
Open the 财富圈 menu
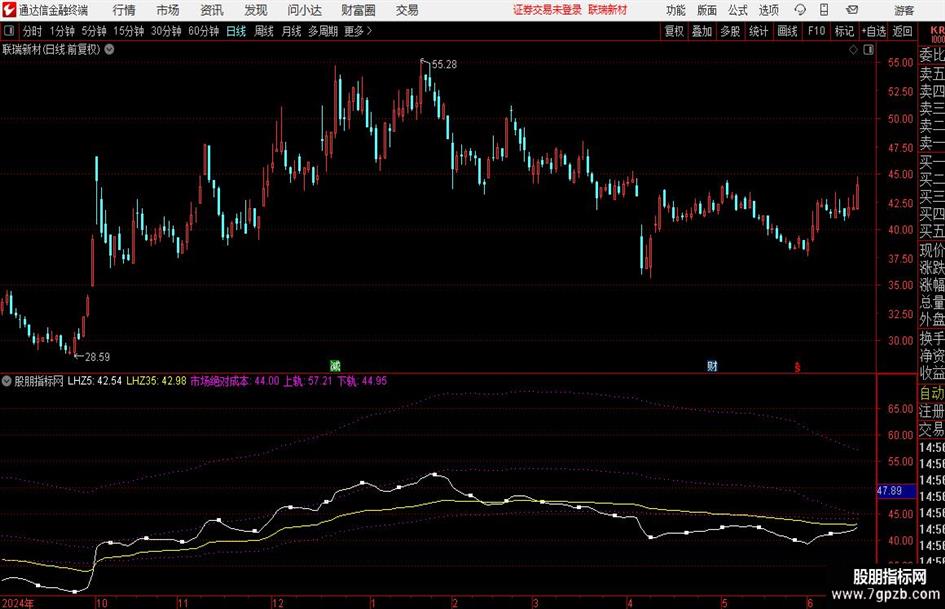pos(358,10)
